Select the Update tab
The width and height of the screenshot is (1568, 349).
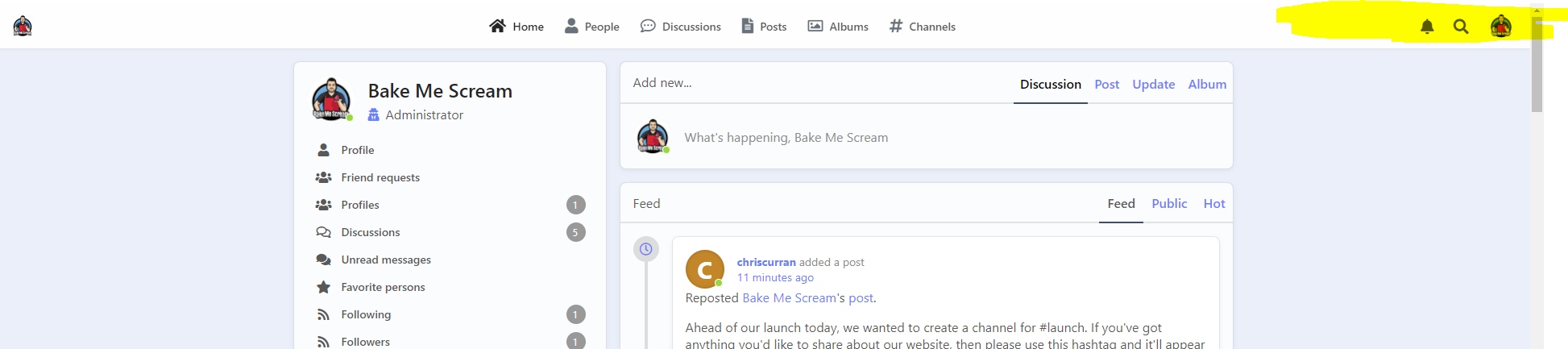pos(1153,85)
